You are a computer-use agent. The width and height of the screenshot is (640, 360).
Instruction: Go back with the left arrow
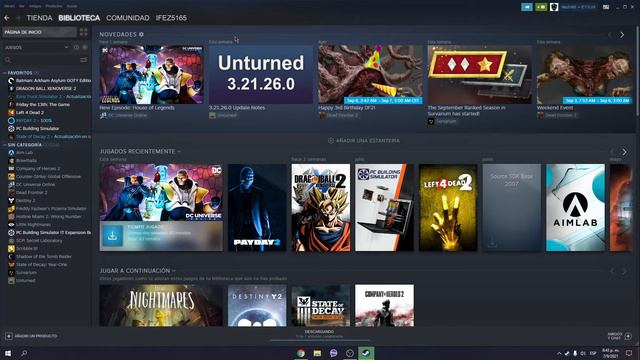pyautogui.click(x=7, y=18)
